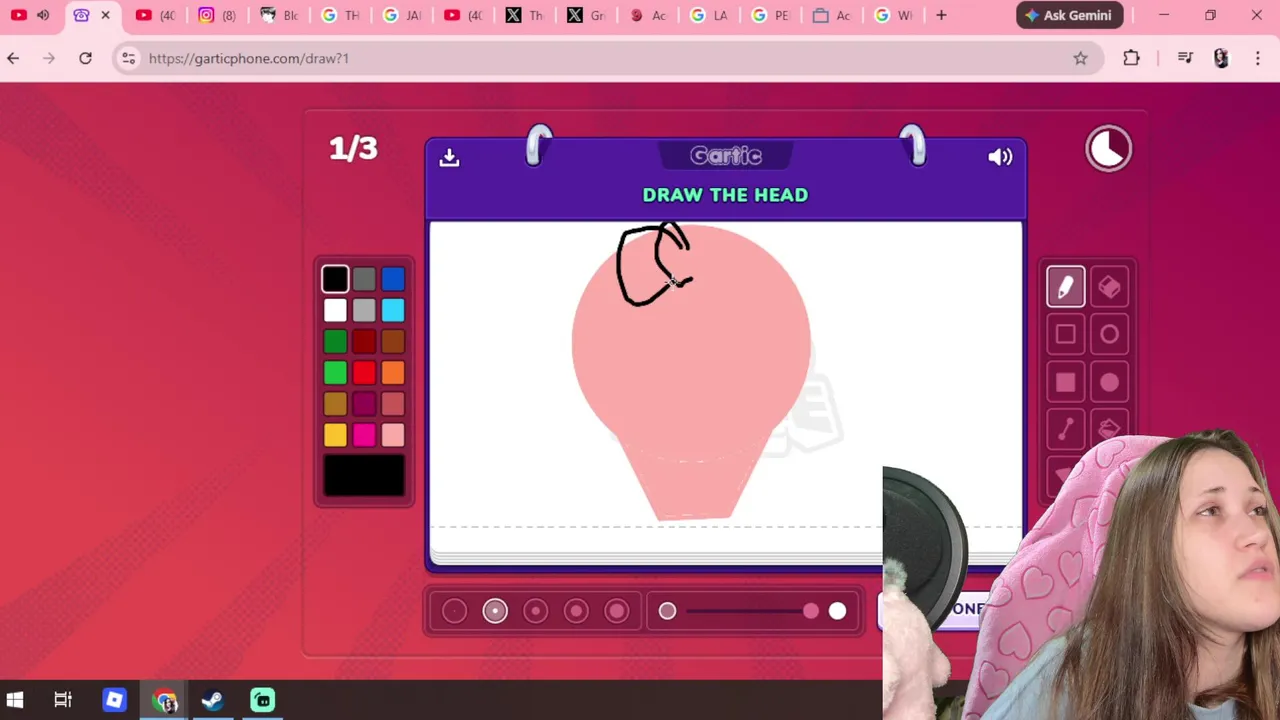Pick the filled ellipse tool
1280x720 pixels.
[x=1109, y=382]
